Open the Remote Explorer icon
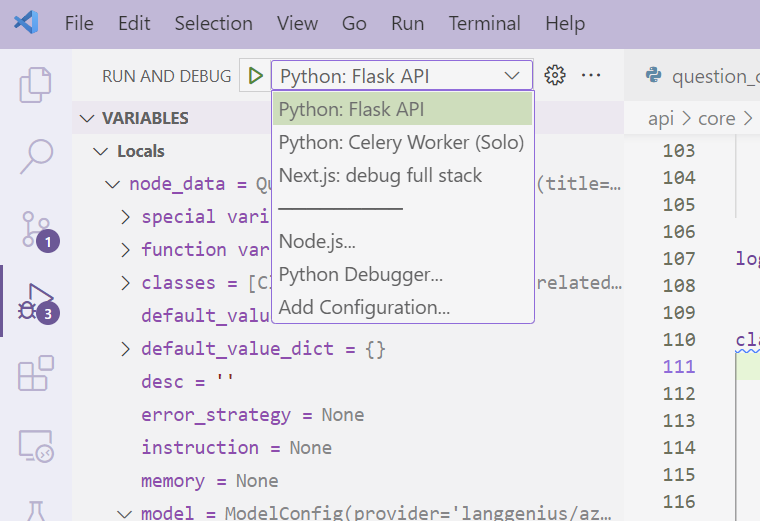This screenshot has width=760, height=521. (36, 447)
